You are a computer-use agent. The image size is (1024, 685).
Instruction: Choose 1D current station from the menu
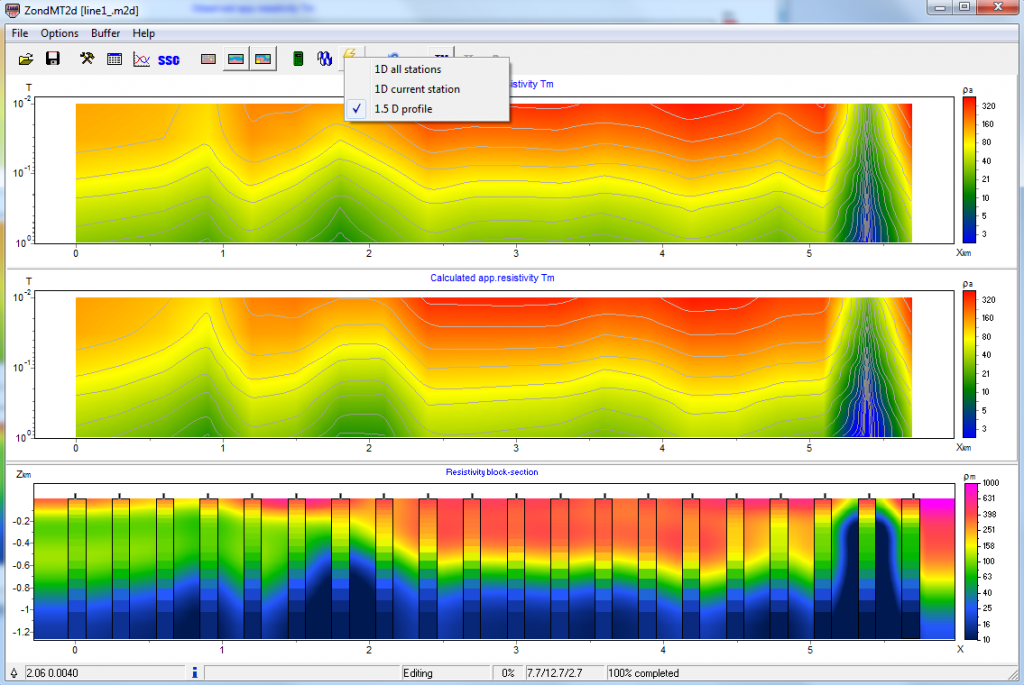pos(417,89)
